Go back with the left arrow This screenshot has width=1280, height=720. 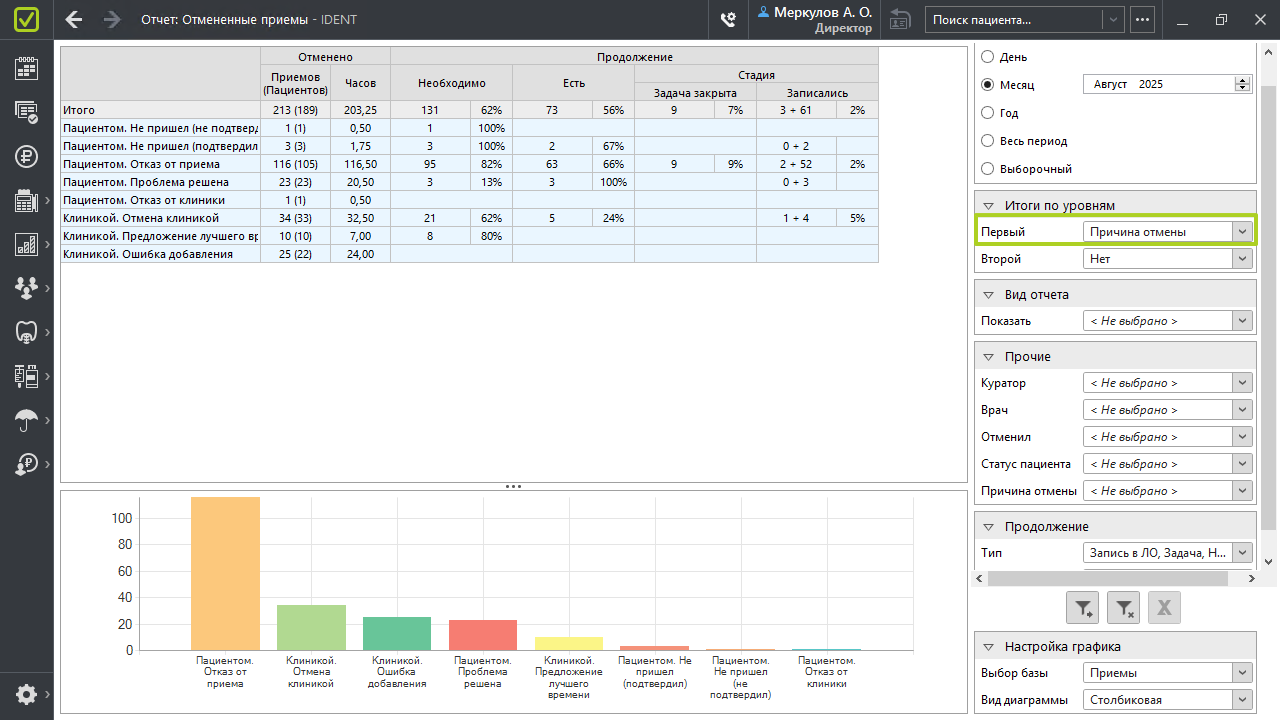point(74,19)
